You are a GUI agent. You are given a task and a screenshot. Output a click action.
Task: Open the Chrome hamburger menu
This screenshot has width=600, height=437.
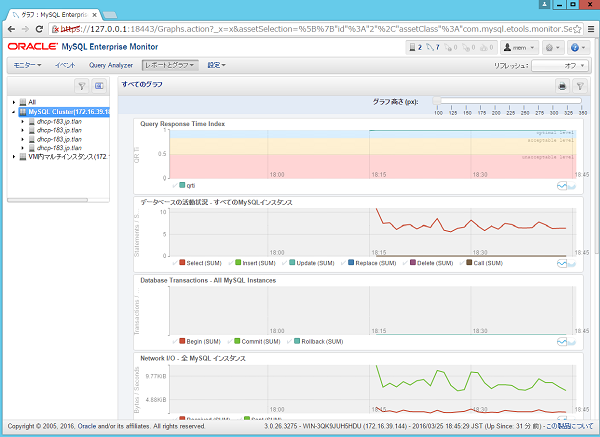point(591,29)
